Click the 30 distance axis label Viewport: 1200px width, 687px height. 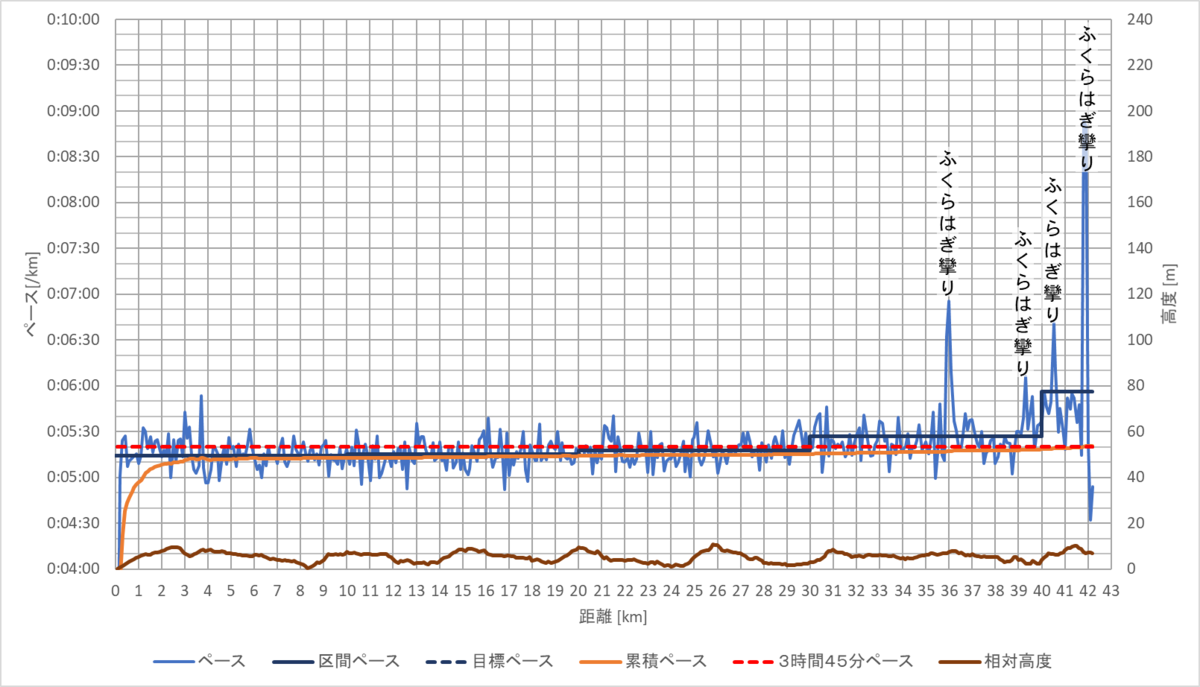coord(810,590)
